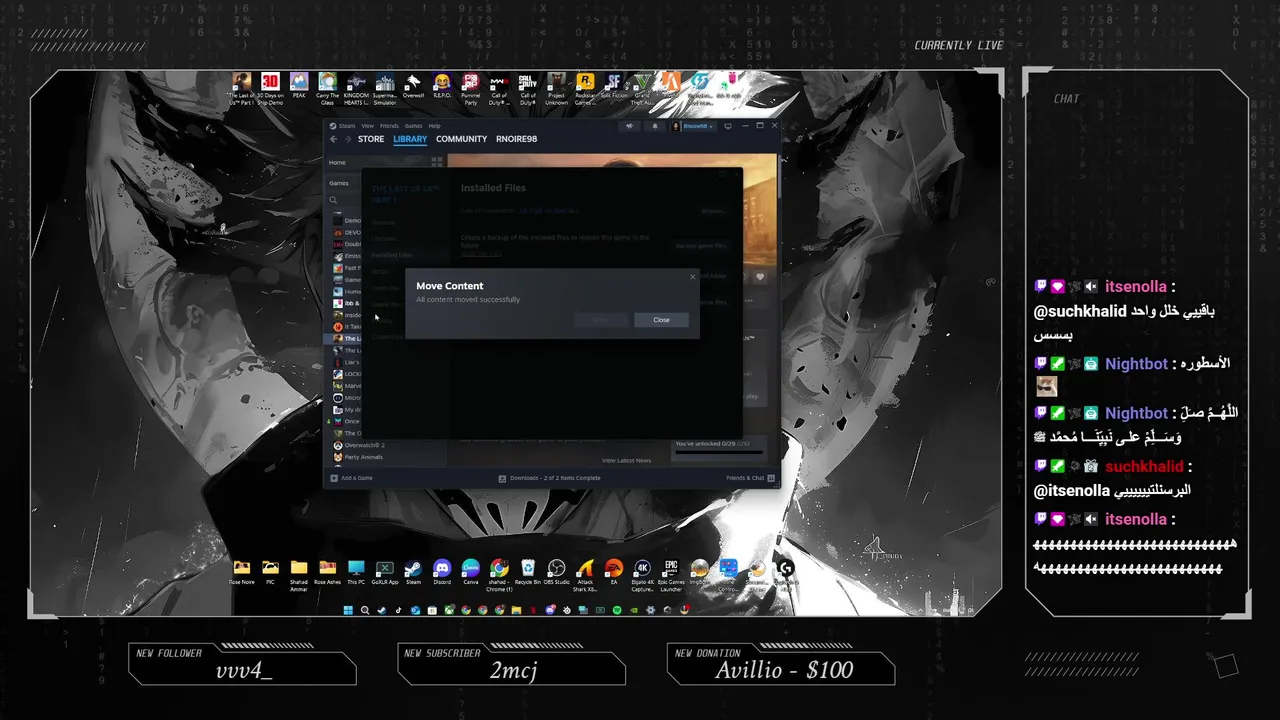The image size is (1280, 720).
Task: Click the View Latest News link
Action: click(626, 460)
